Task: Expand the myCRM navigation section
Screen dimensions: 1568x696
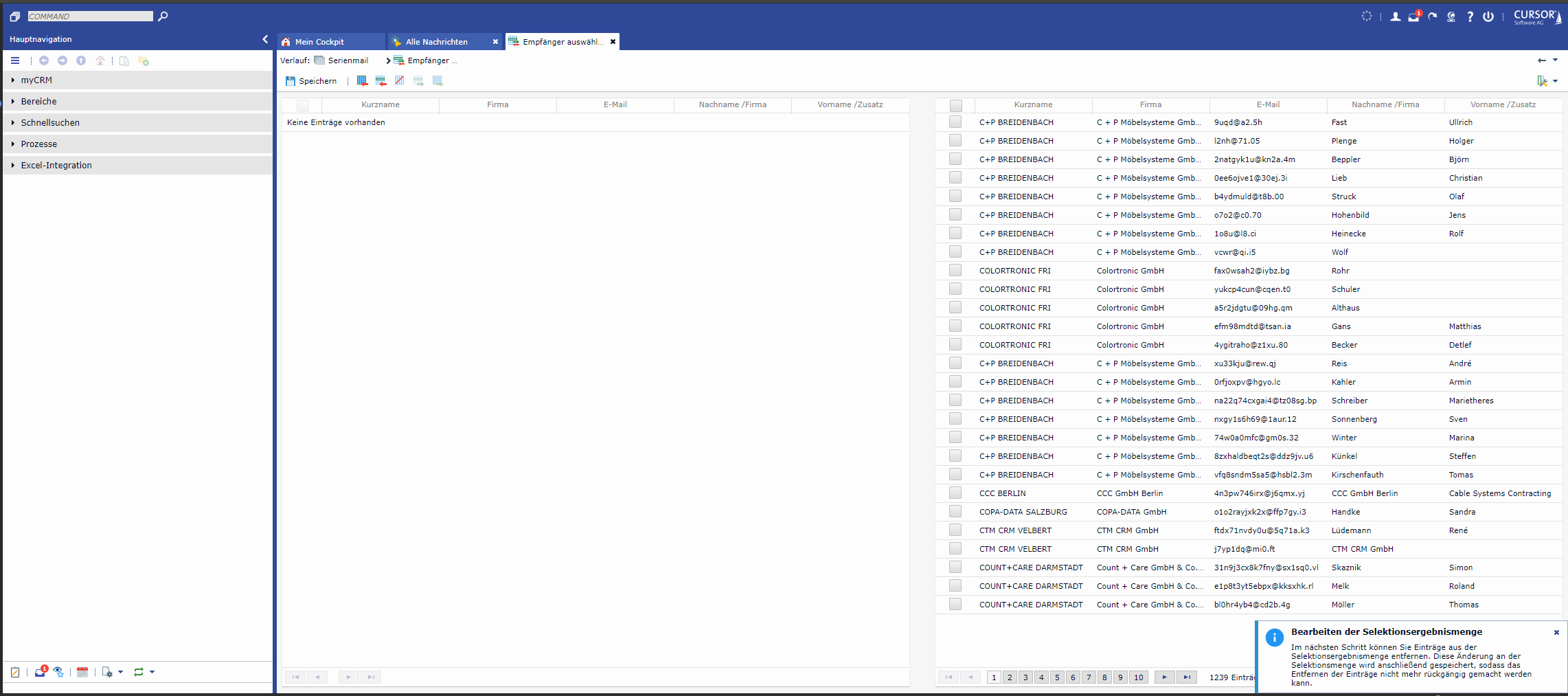Action: (x=36, y=80)
